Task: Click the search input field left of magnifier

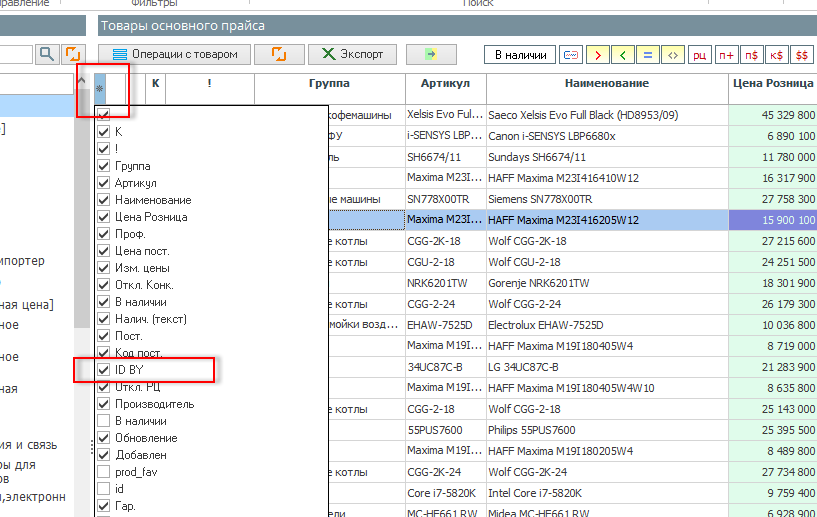Action: click(16, 54)
